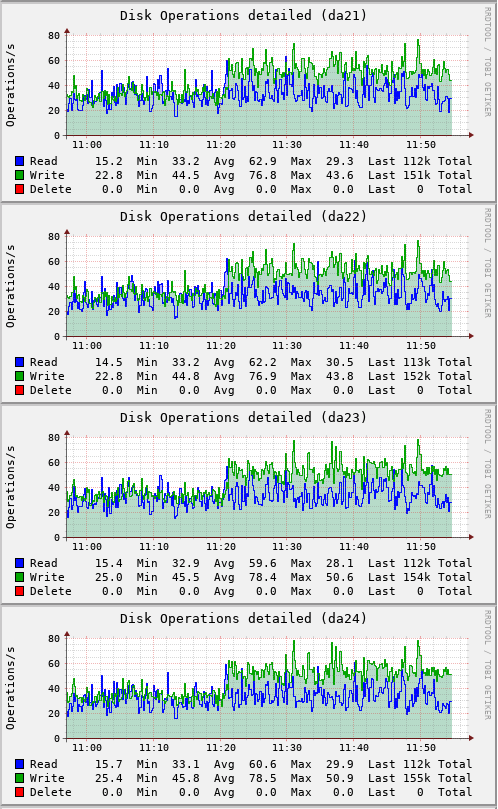Click the title 'Disk Operations detailed (da21)'
Viewport: 498px width, 809px height.
coord(243,15)
